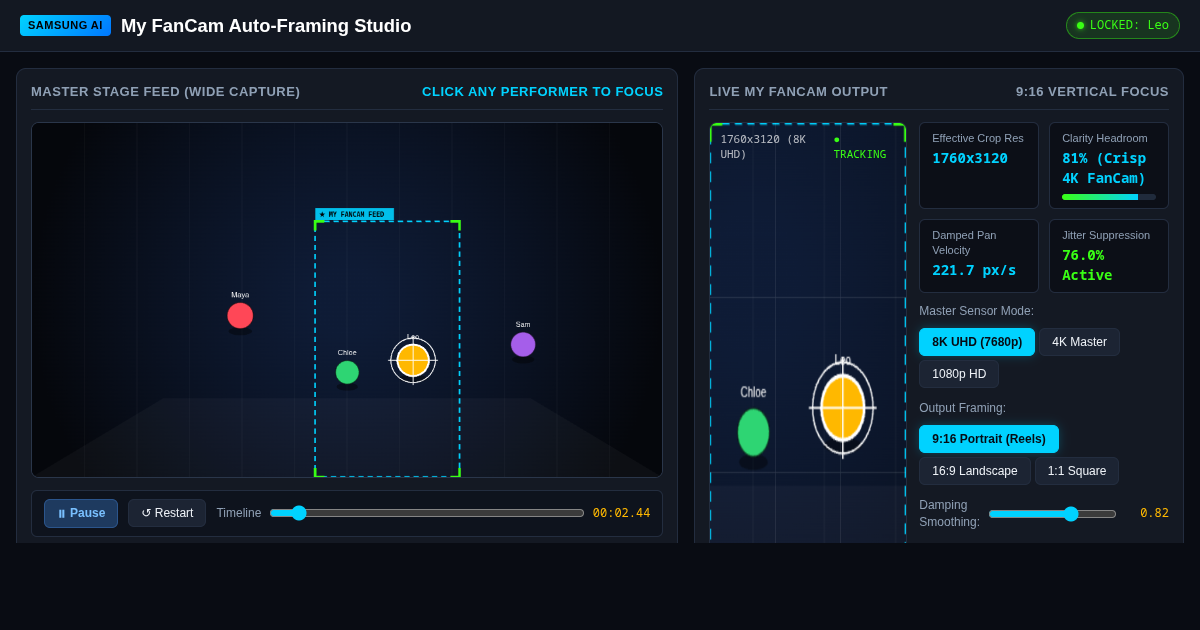The height and width of the screenshot is (630, 1200).
Task: Choose 1:1 Square output framing
Action: click(1077, 471)
